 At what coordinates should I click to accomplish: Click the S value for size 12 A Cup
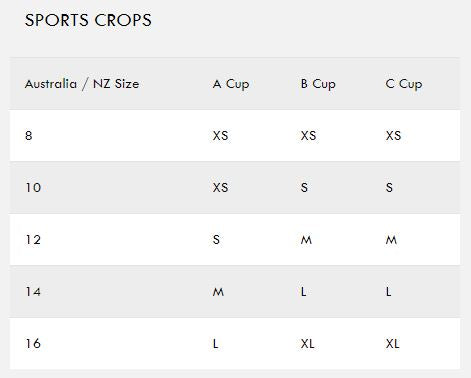(x=216, y=240)
